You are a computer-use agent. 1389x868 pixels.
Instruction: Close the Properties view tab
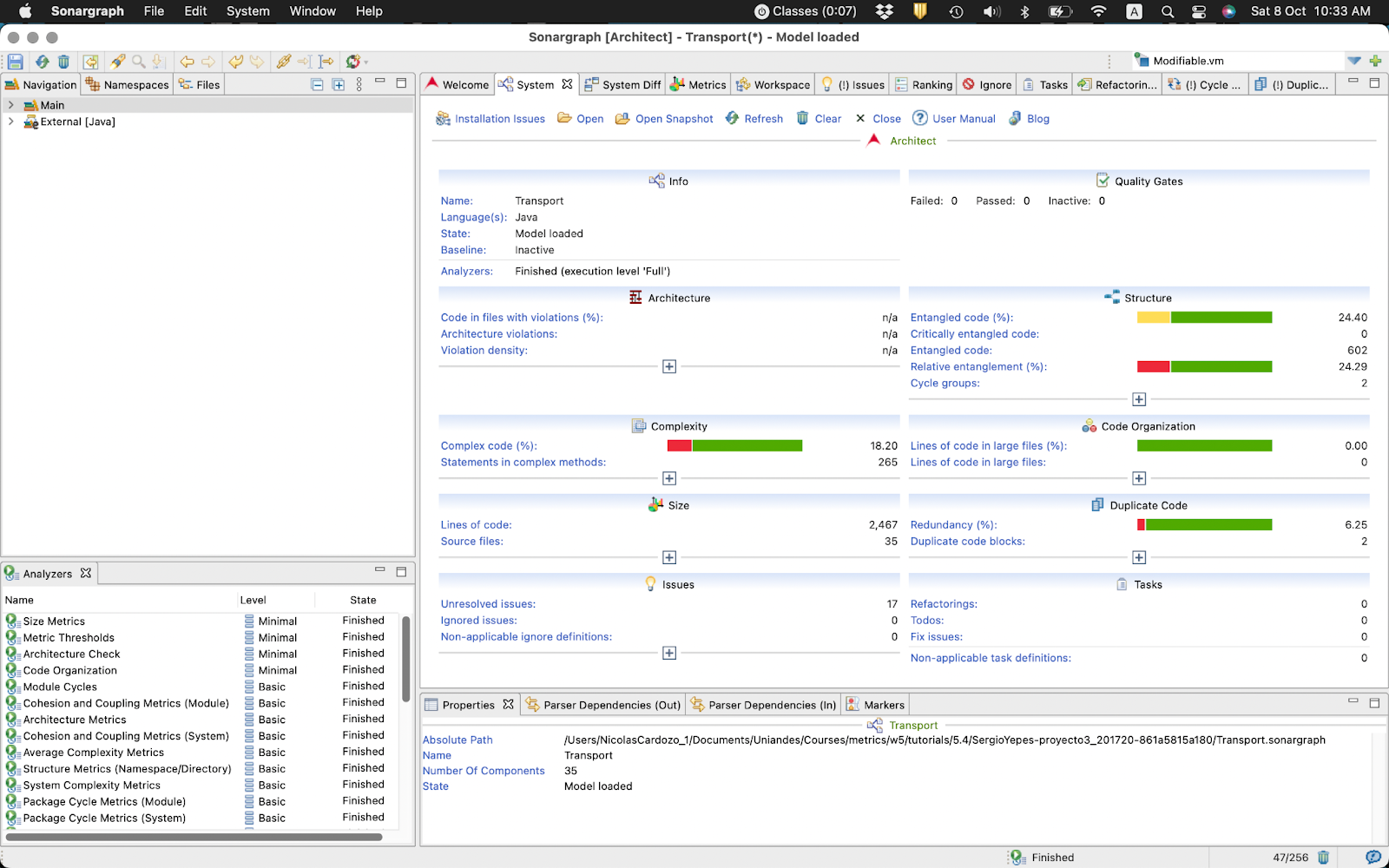coord(508,704)
